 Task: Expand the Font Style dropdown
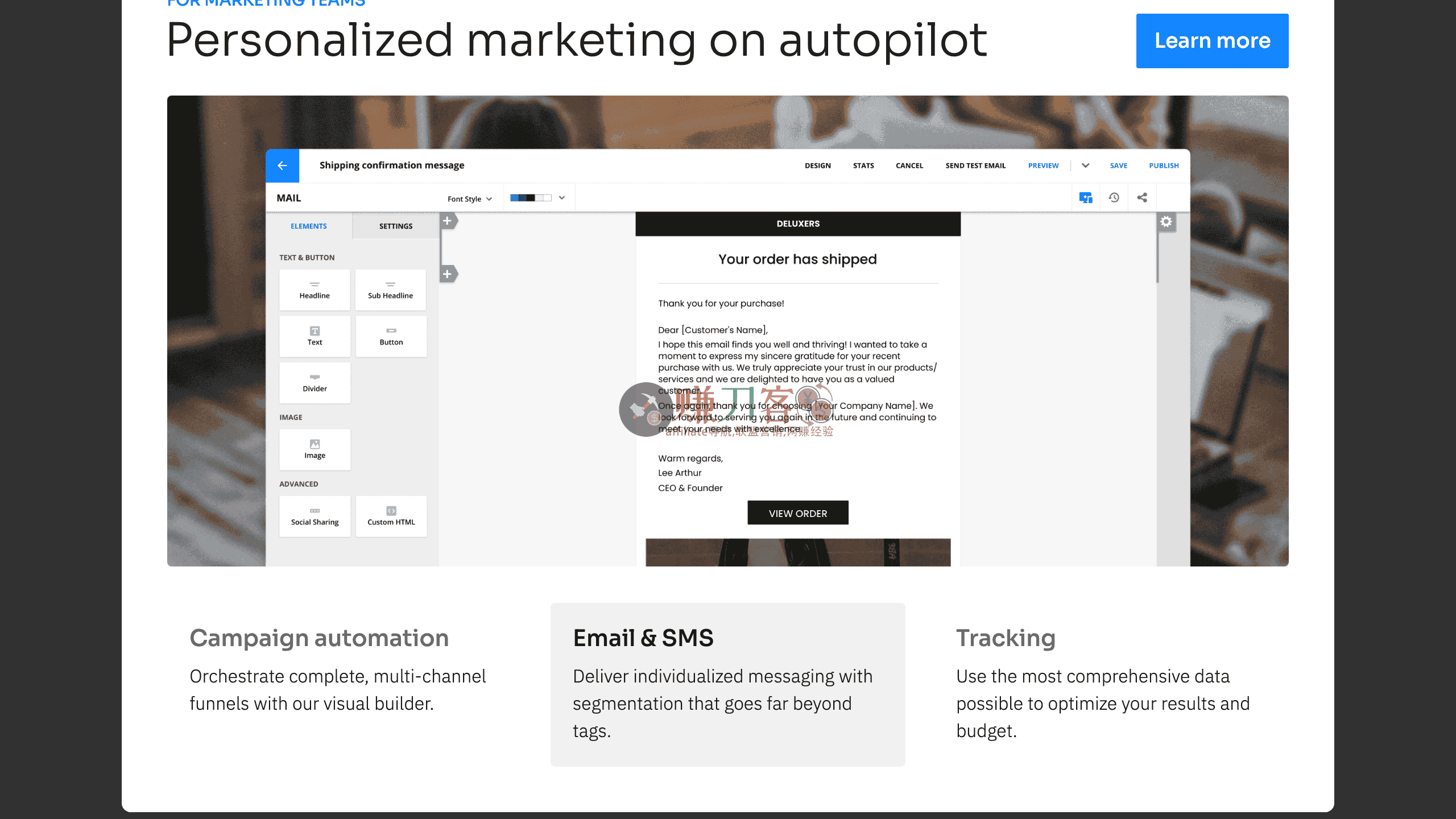pos(469,198)
